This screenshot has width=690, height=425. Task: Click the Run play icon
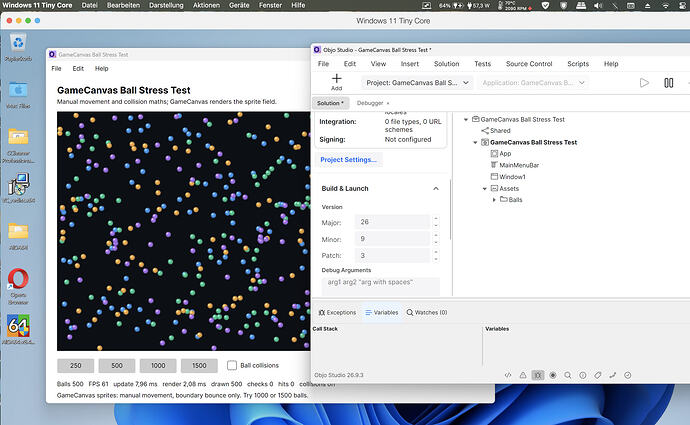coord(644,83)
